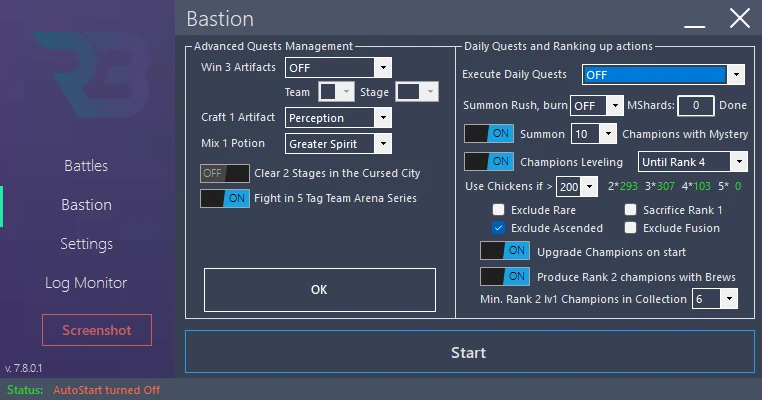Image resolution: width=762 pixels, height=400 pixels.
Task: Open the Battles section
Action: pos(86,166)
